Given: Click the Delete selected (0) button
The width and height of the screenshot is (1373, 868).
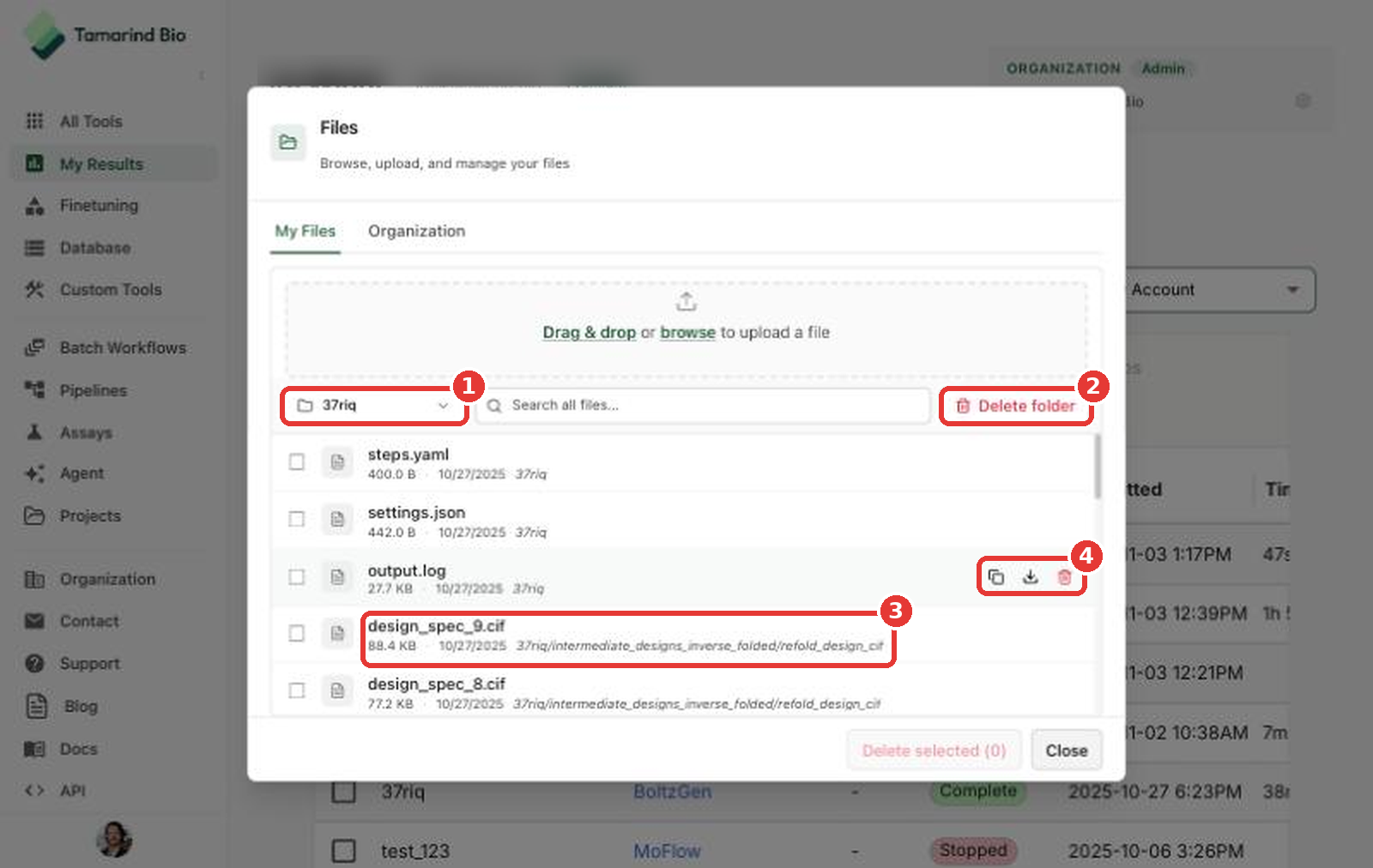Looking at the screenshot, I should pos(934,750).
